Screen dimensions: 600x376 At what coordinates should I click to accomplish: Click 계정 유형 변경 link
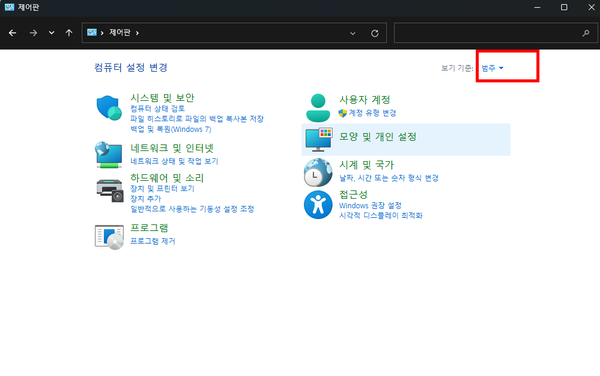tap(372, 113)
